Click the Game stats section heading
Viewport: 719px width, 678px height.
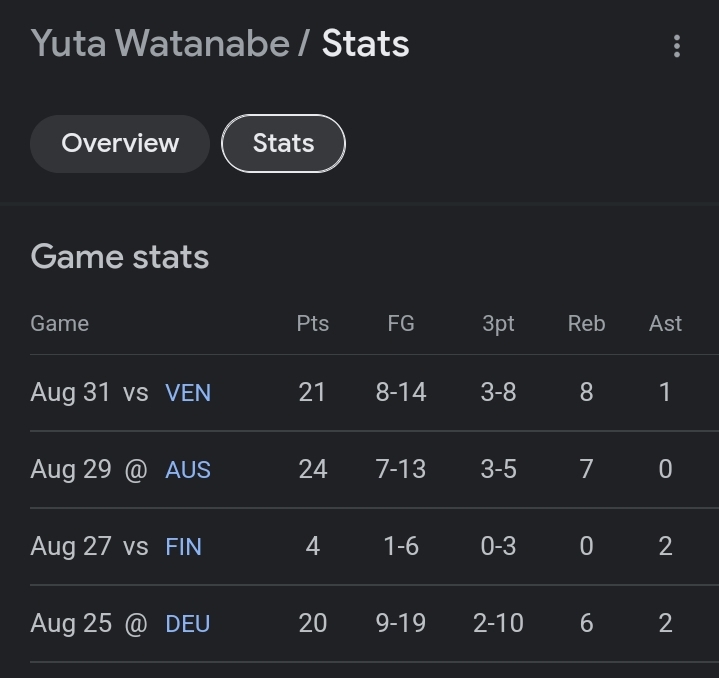click(120, 257)
